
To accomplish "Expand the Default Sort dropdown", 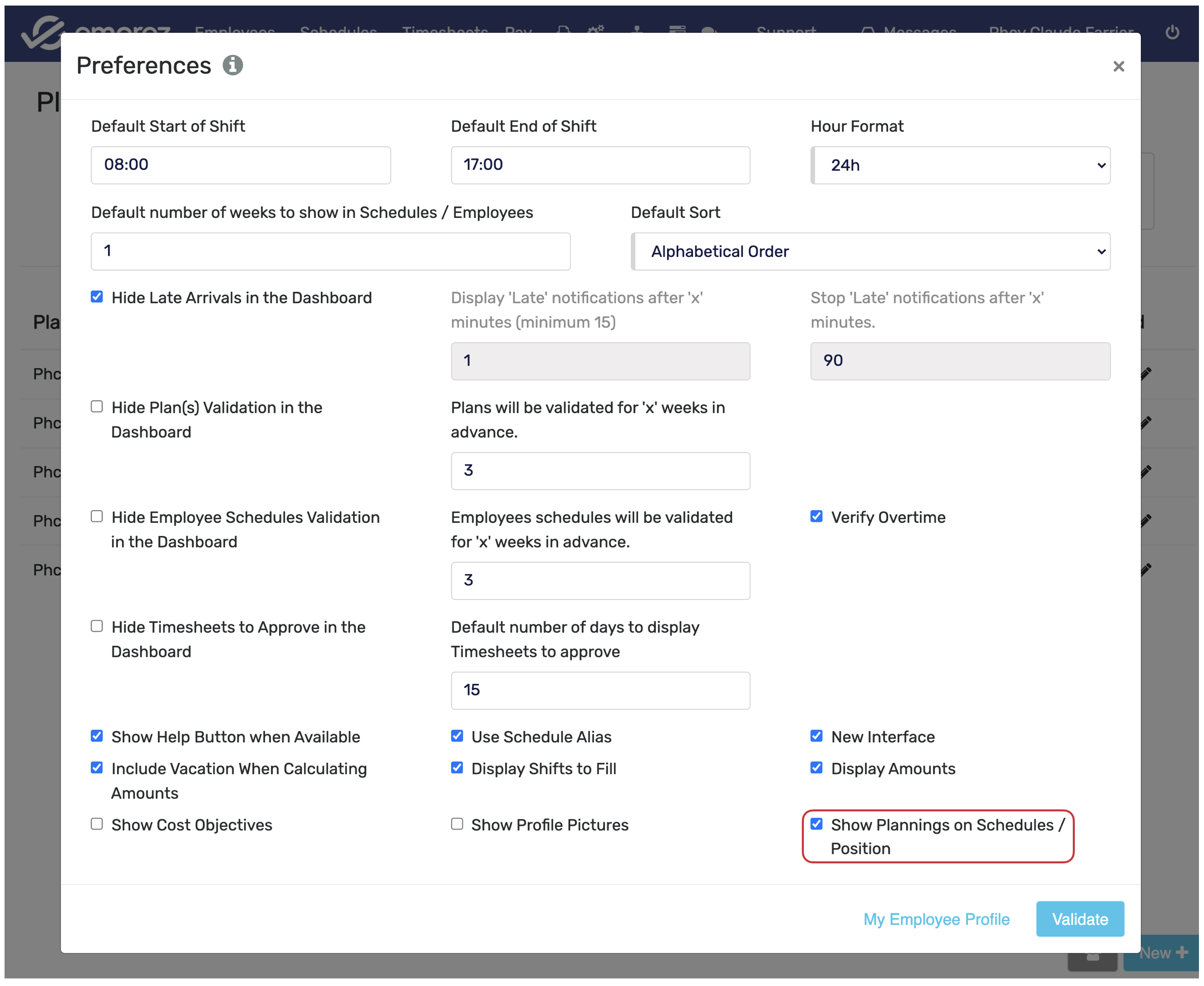I will [870, 252].
